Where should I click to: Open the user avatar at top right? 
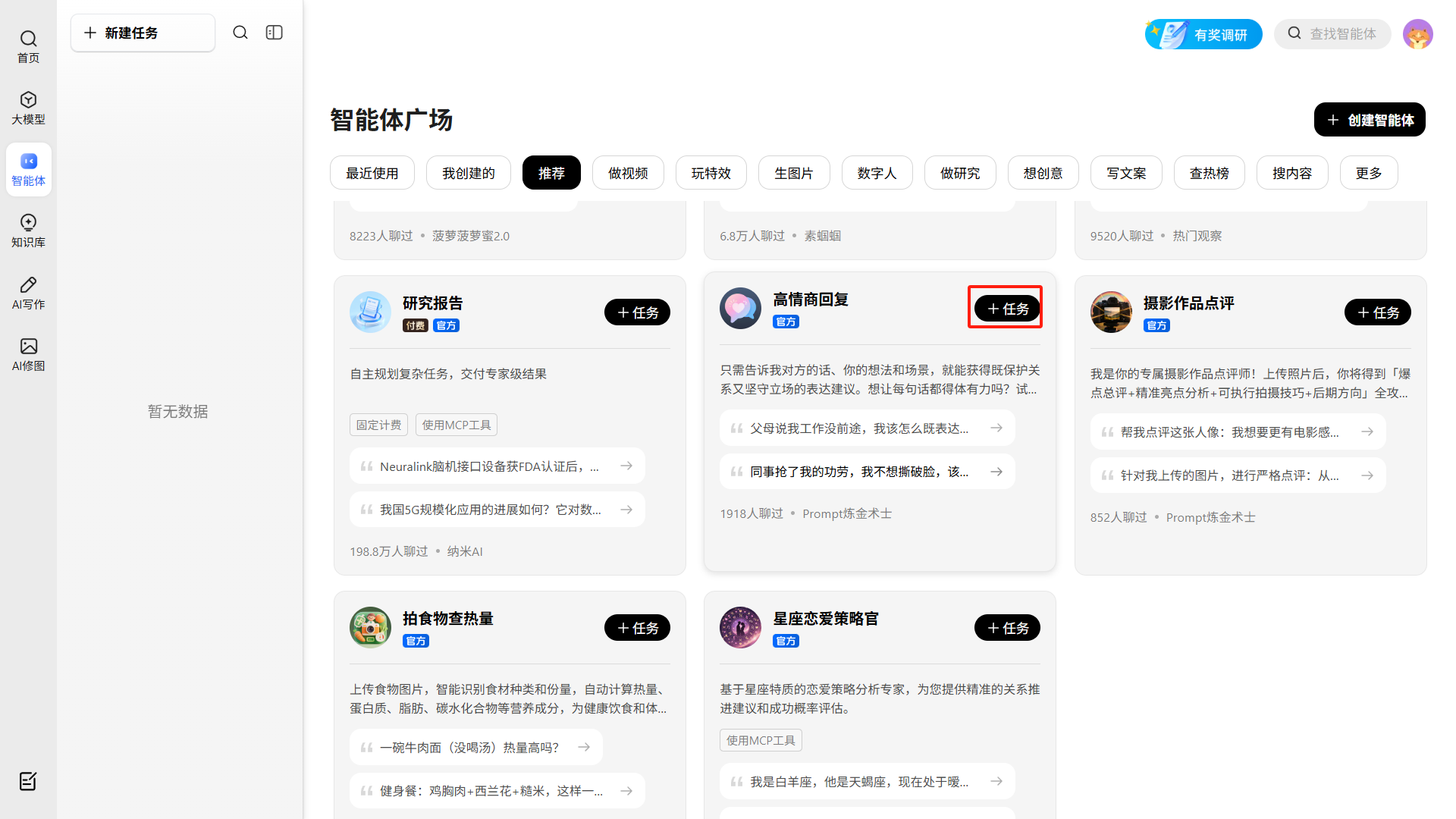[1417, 34]
